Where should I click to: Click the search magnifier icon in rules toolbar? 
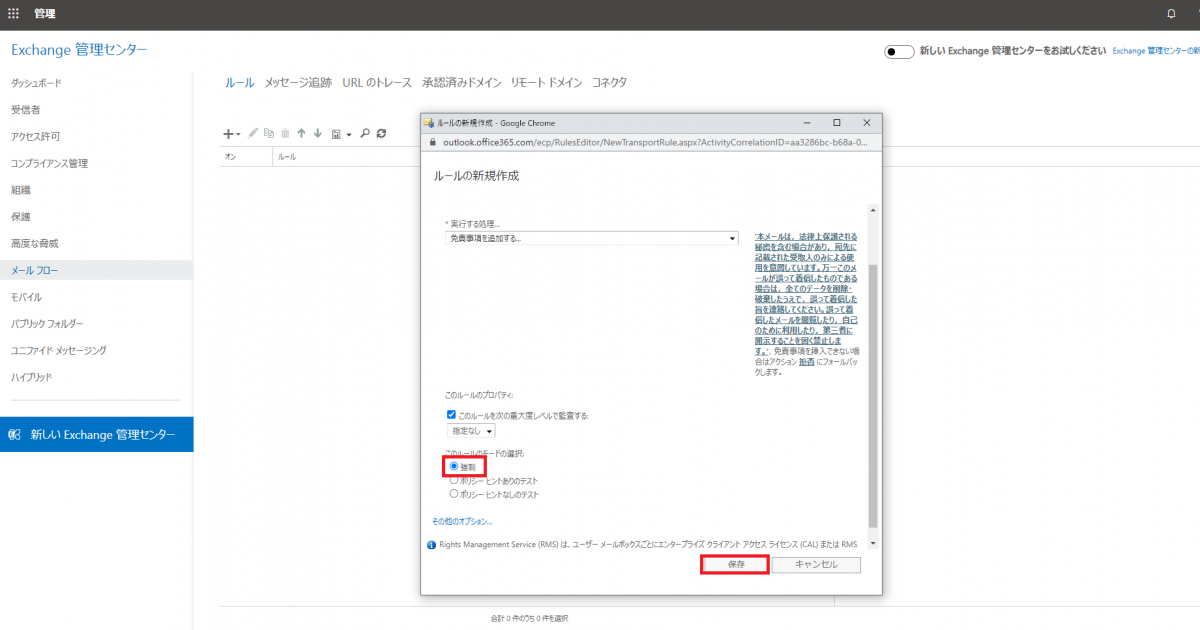coord(365,133)
